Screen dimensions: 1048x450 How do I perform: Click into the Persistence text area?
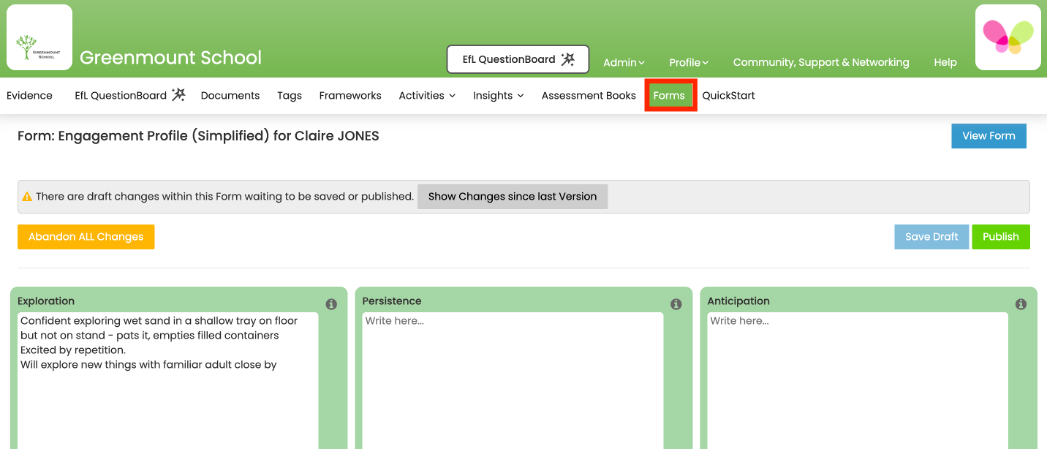click(x=513, y=380)
